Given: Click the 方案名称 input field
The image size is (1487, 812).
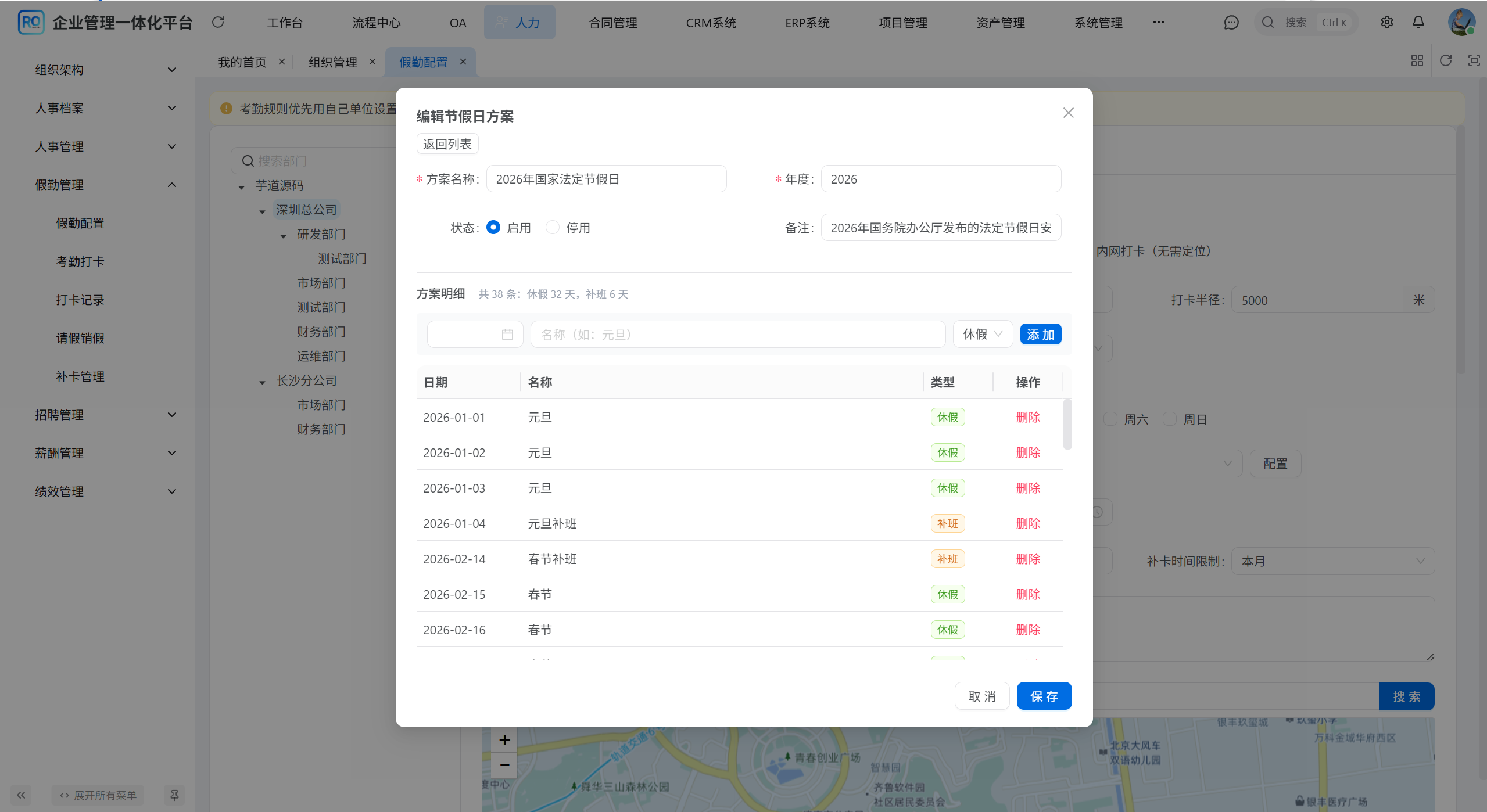Looking at the screenshot, I should 606,179.
